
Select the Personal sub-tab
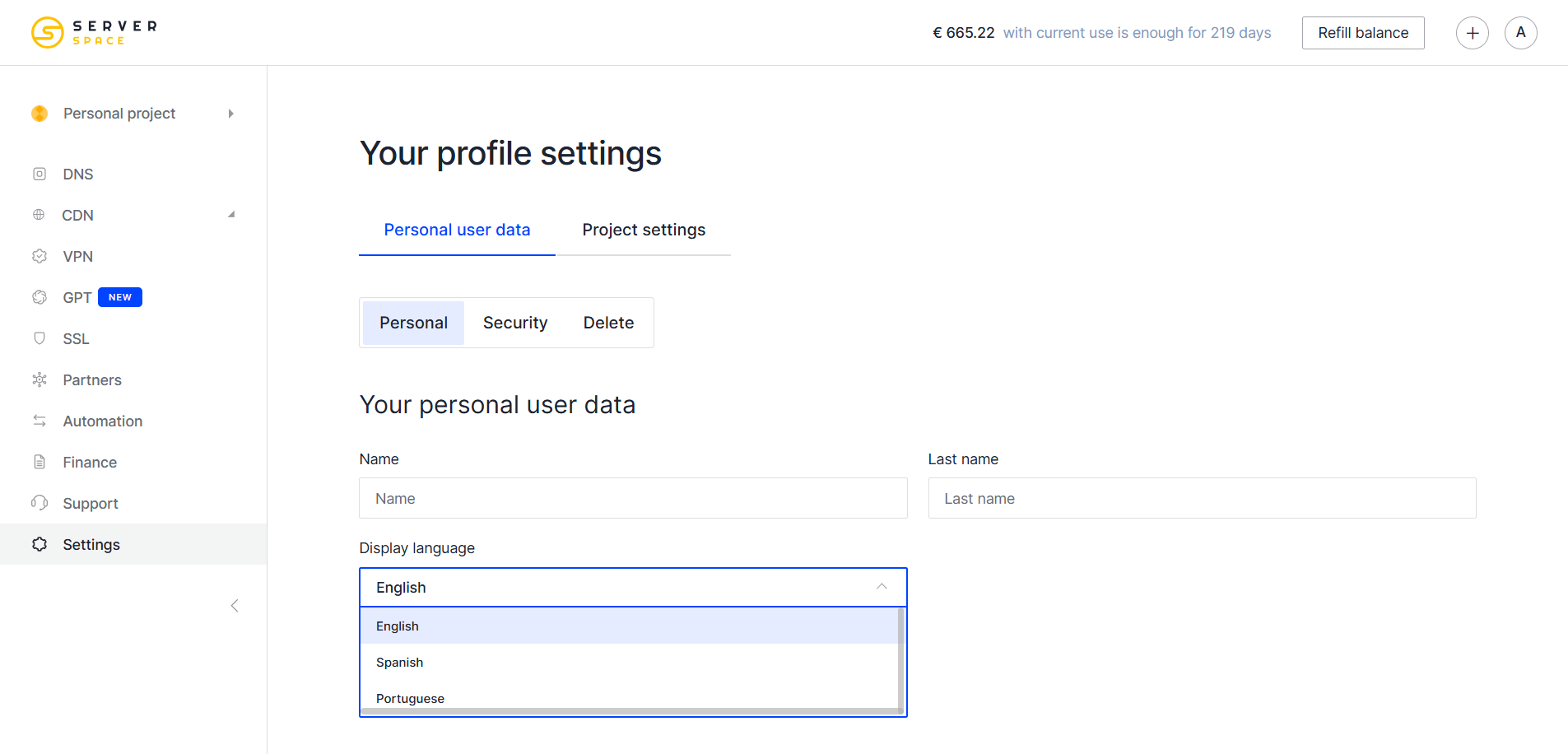[413, 323]
